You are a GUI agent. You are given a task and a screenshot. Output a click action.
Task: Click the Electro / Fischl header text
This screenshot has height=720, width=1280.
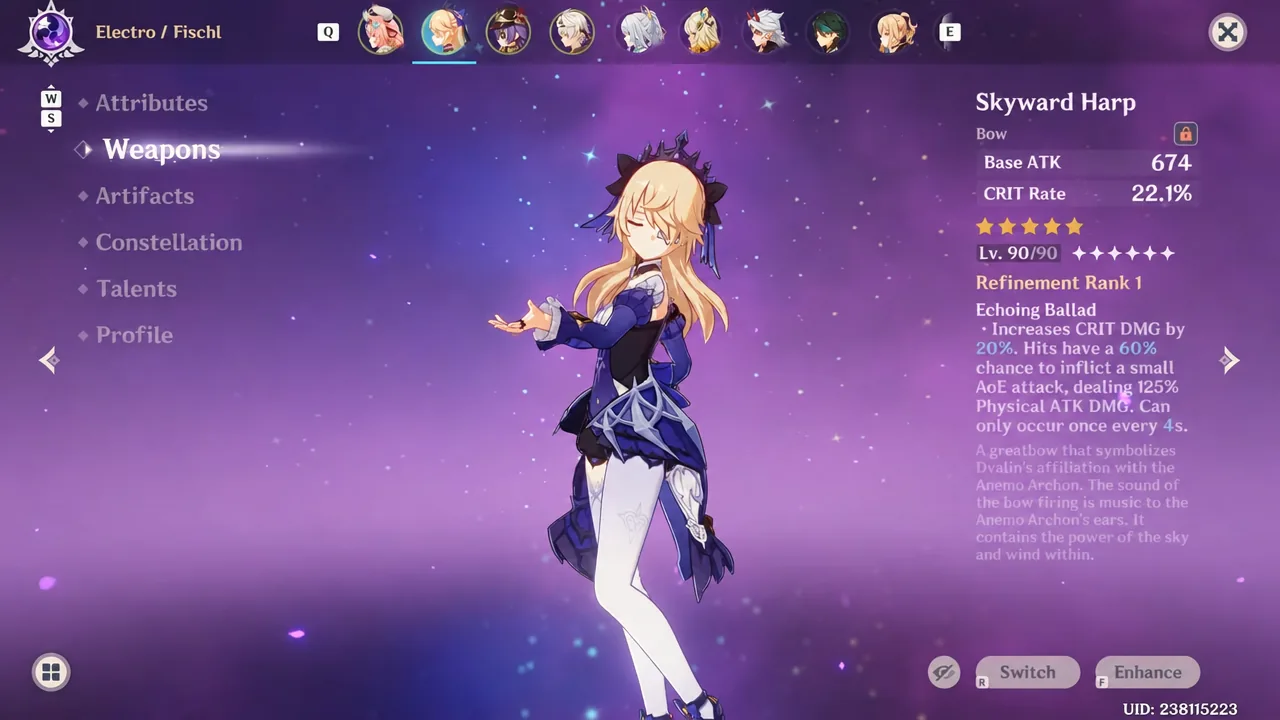coord(158,32)
